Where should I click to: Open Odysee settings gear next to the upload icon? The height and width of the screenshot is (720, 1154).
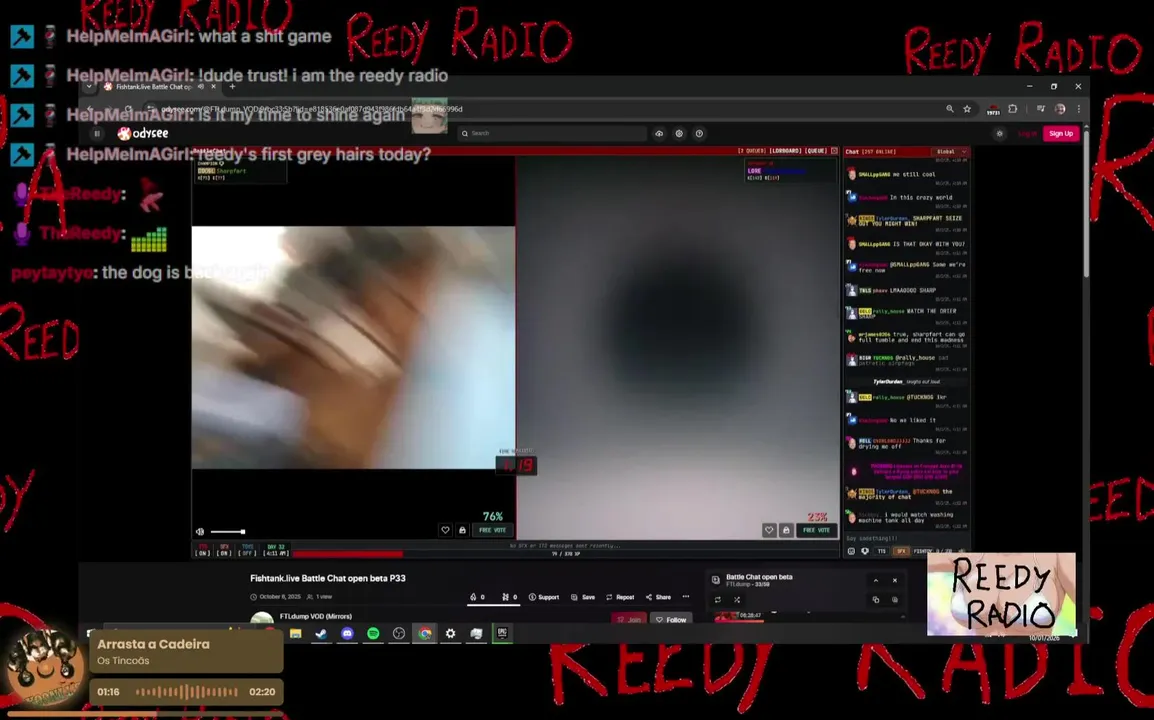[679, 133]
